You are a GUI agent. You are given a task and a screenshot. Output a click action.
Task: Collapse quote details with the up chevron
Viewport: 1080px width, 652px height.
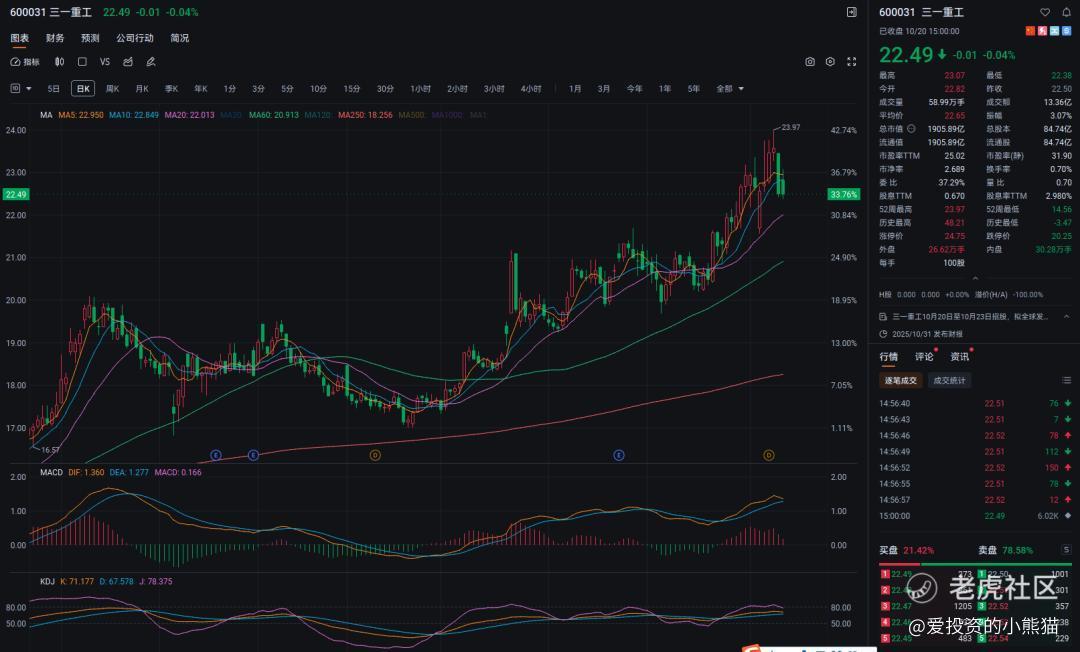(x=975, y=278)
